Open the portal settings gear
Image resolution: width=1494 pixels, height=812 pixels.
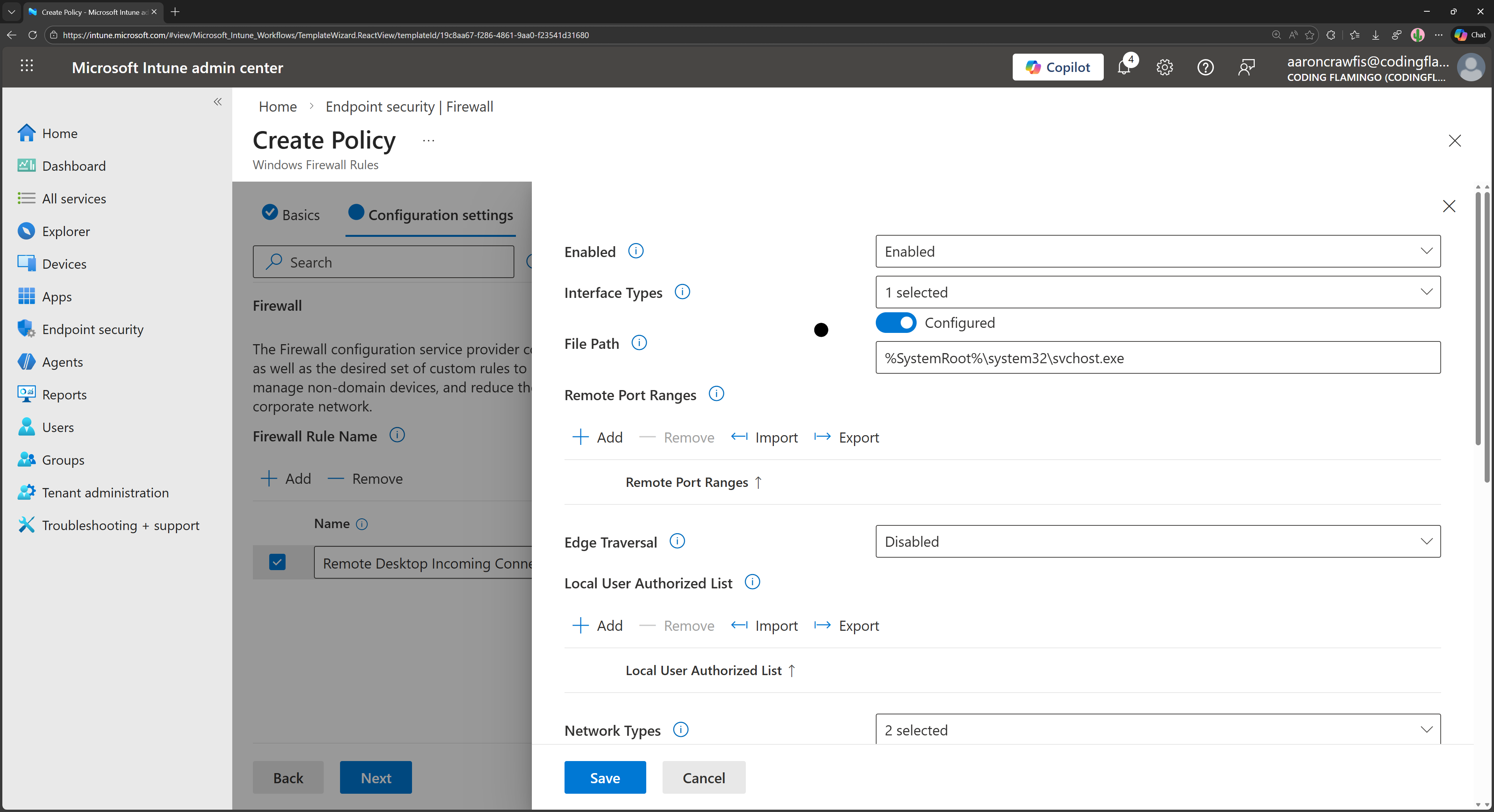click(x=1164, y=67)
